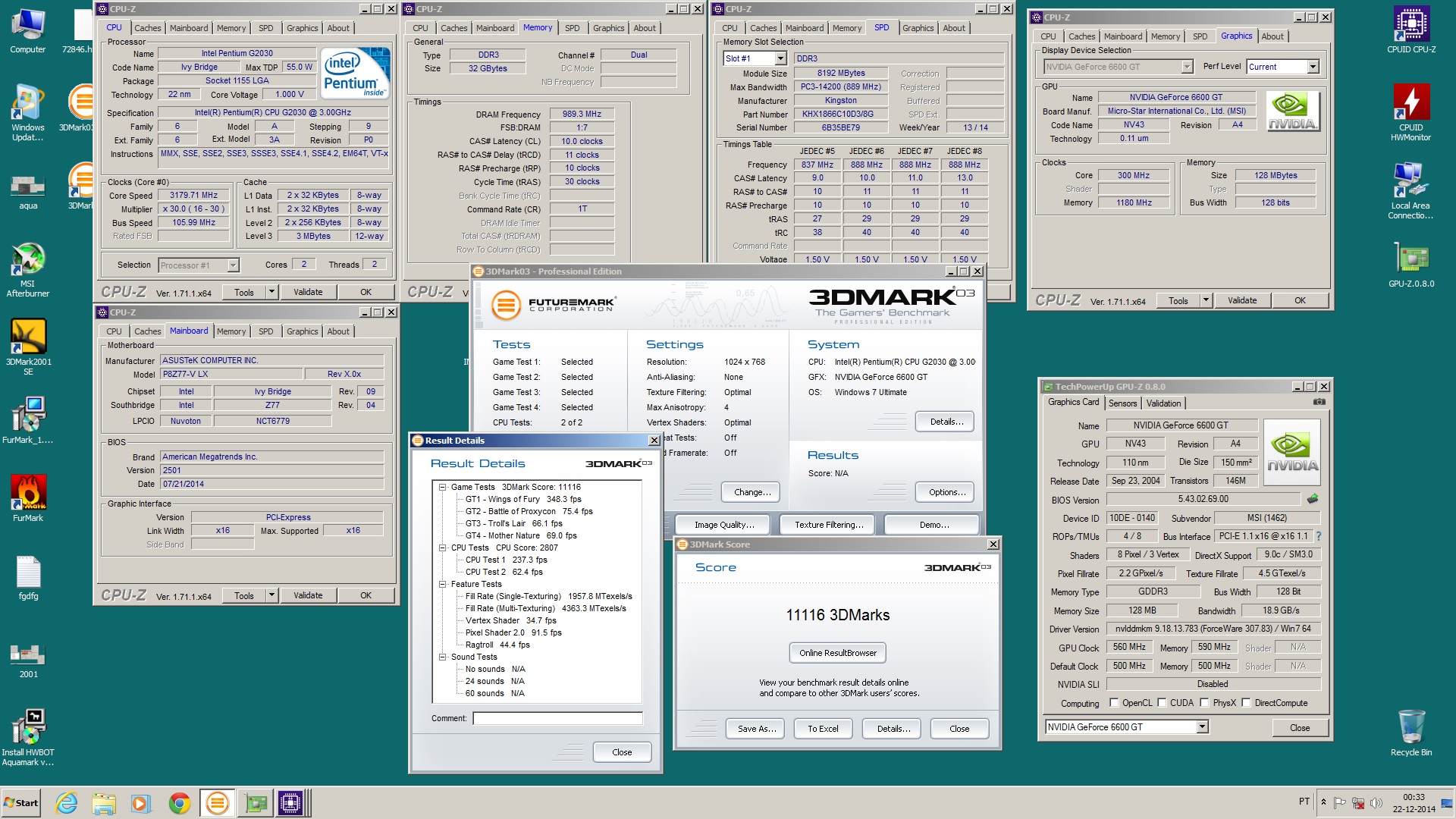
Task: Click Close in the GPU-Z window
Action: [x=1299, y=728]
